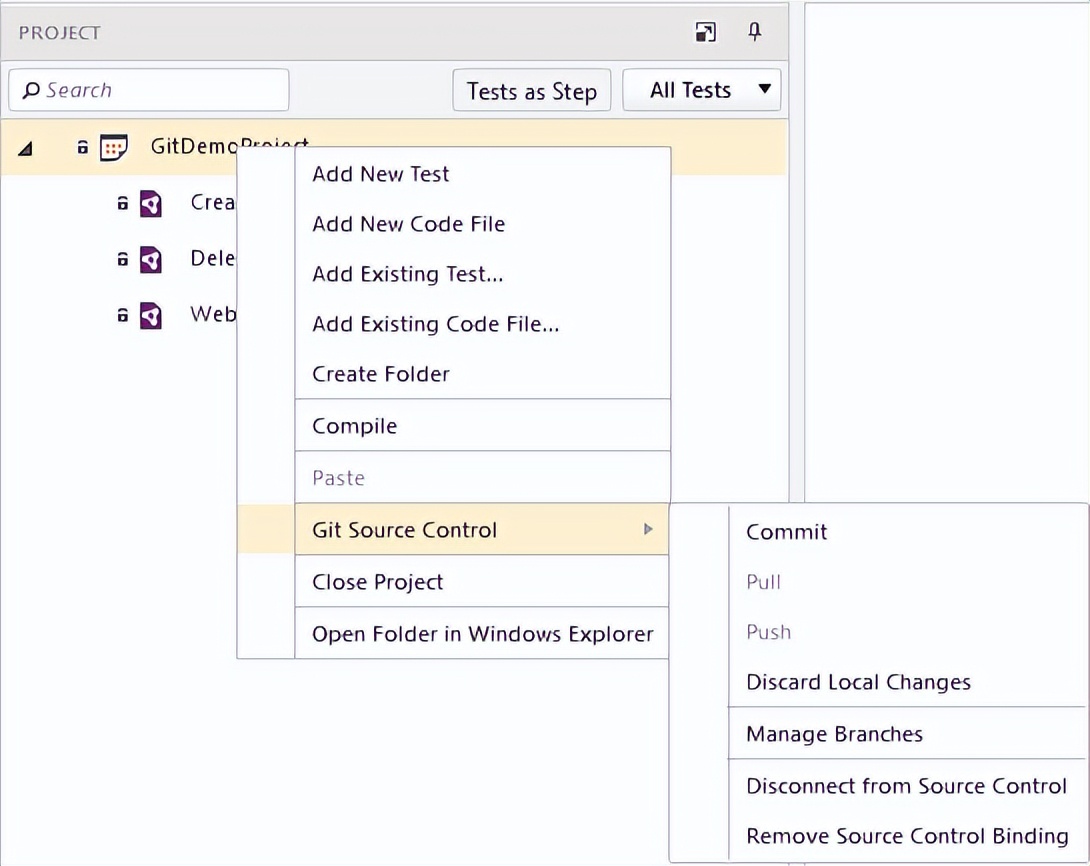The width and height of the screenshot is (1090, 866).
Task: Select Commit in Git submenu
Action: pyautogui.click(x=787, y=532)
